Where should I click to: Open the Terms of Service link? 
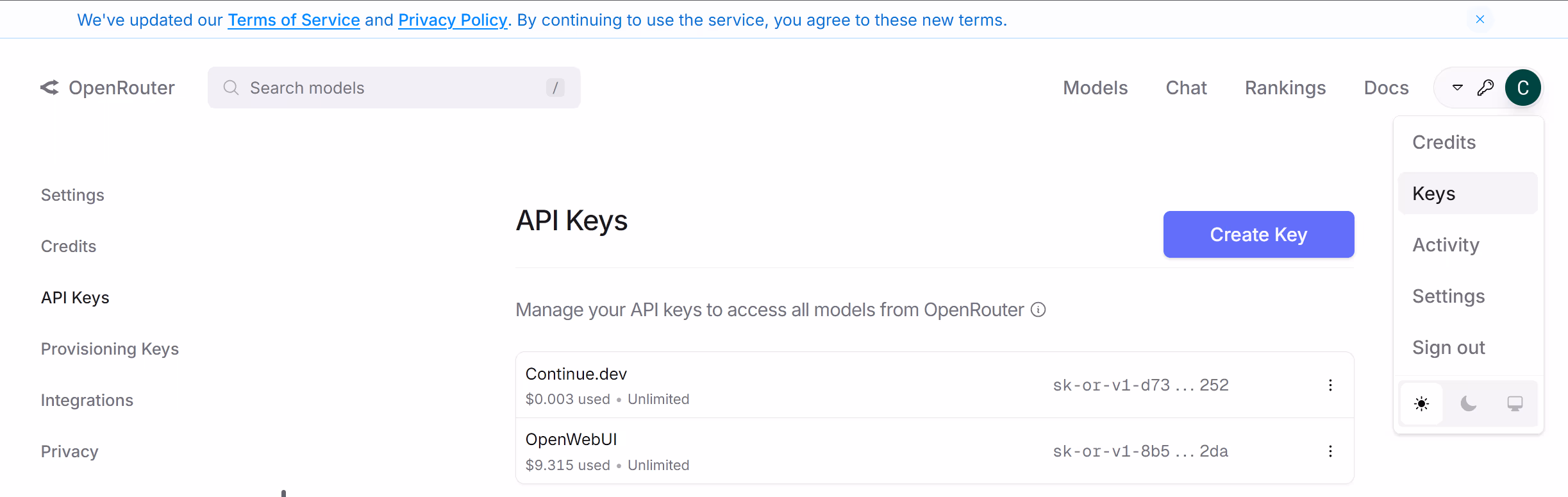point(294,20)
